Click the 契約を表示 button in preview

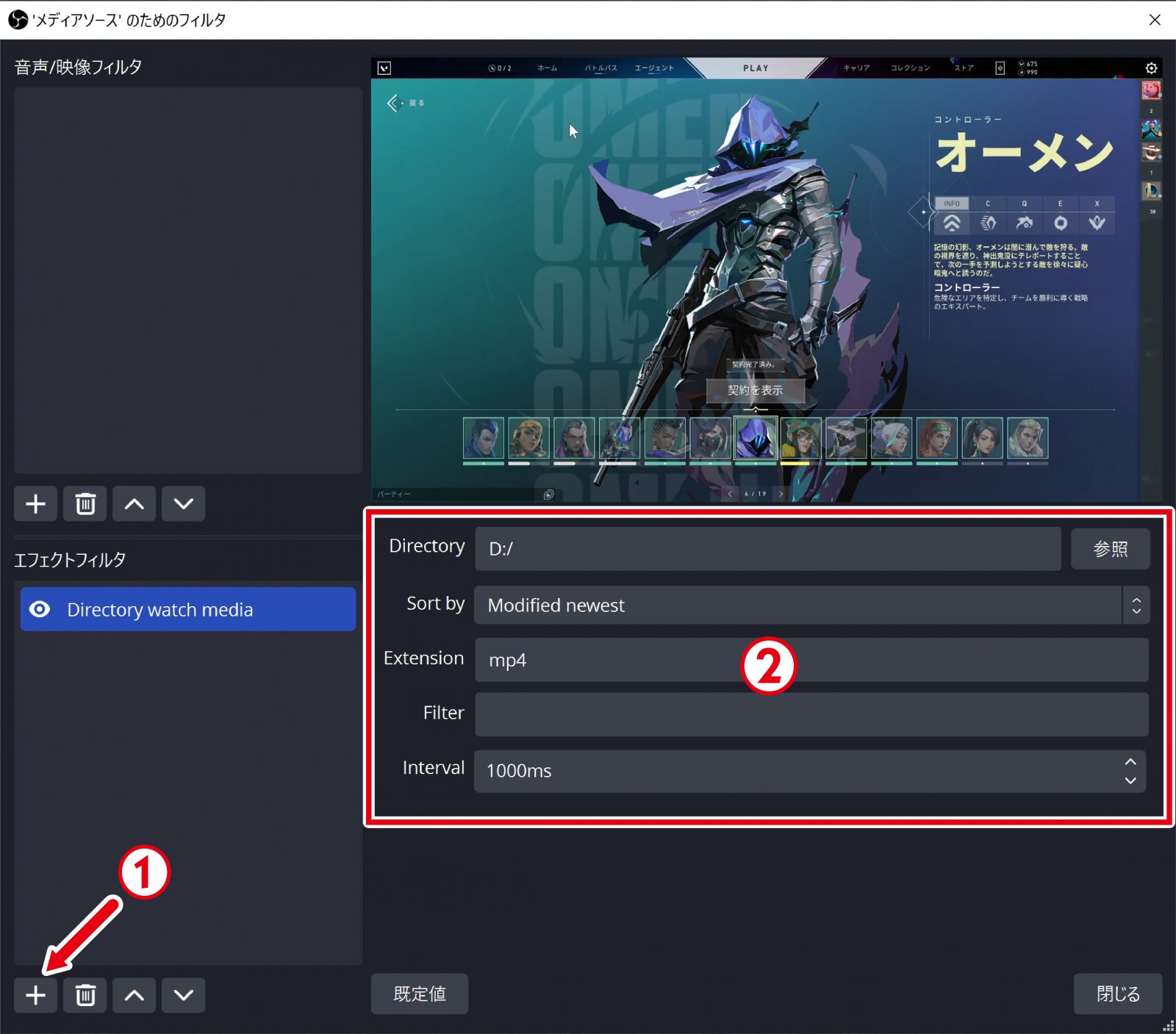point(756,390)
